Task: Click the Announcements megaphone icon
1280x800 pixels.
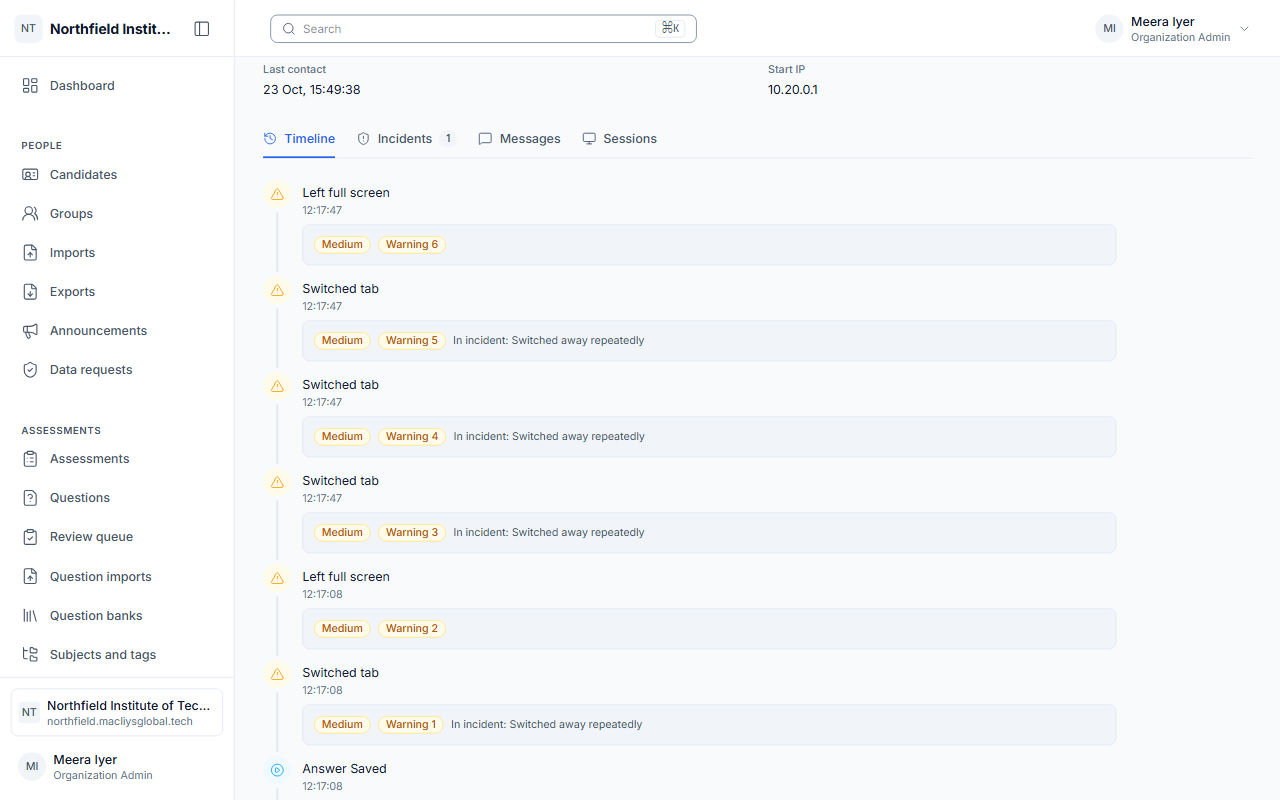Action: click(x=30, y=331)
